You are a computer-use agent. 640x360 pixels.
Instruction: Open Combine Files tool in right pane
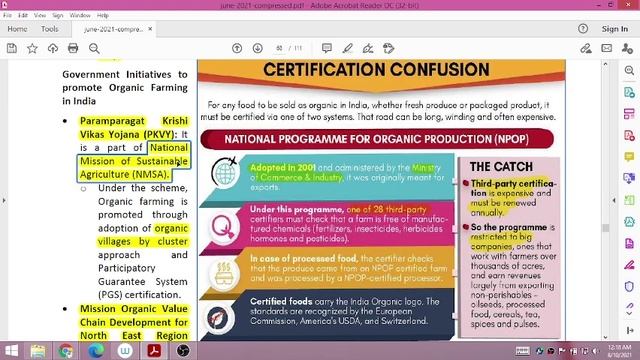click(x=629, y=178)
